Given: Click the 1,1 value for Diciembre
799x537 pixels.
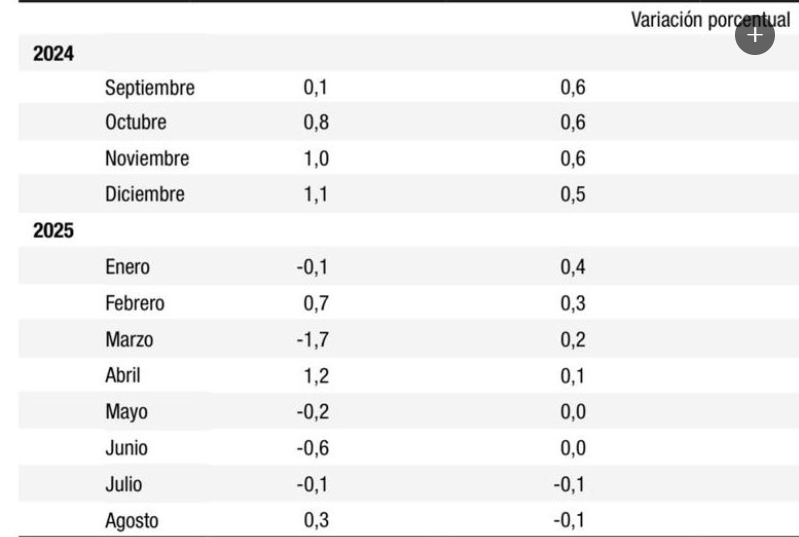Looking at the screenshot, I should (x=316, y=195).
